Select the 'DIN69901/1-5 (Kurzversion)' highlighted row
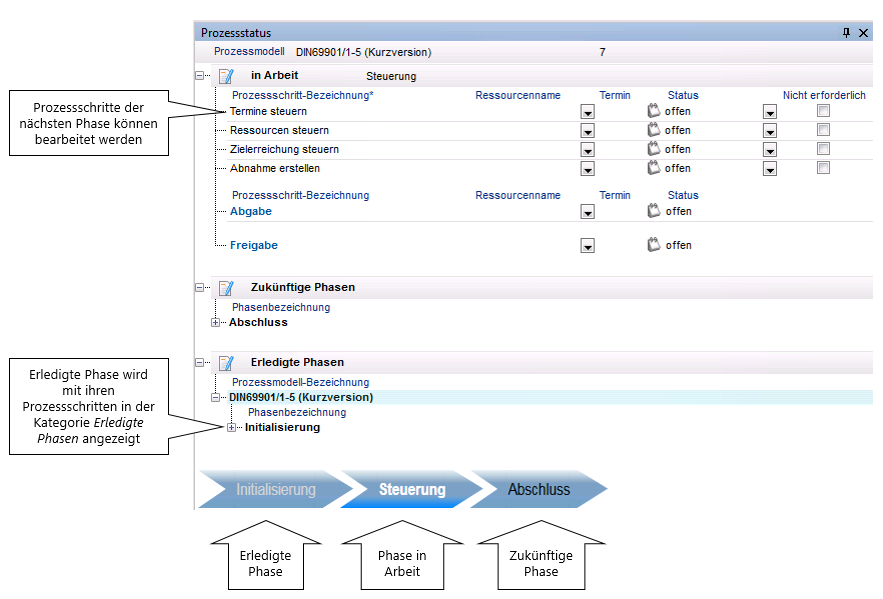This screenshot has height=599, width=883. point(300,397)
